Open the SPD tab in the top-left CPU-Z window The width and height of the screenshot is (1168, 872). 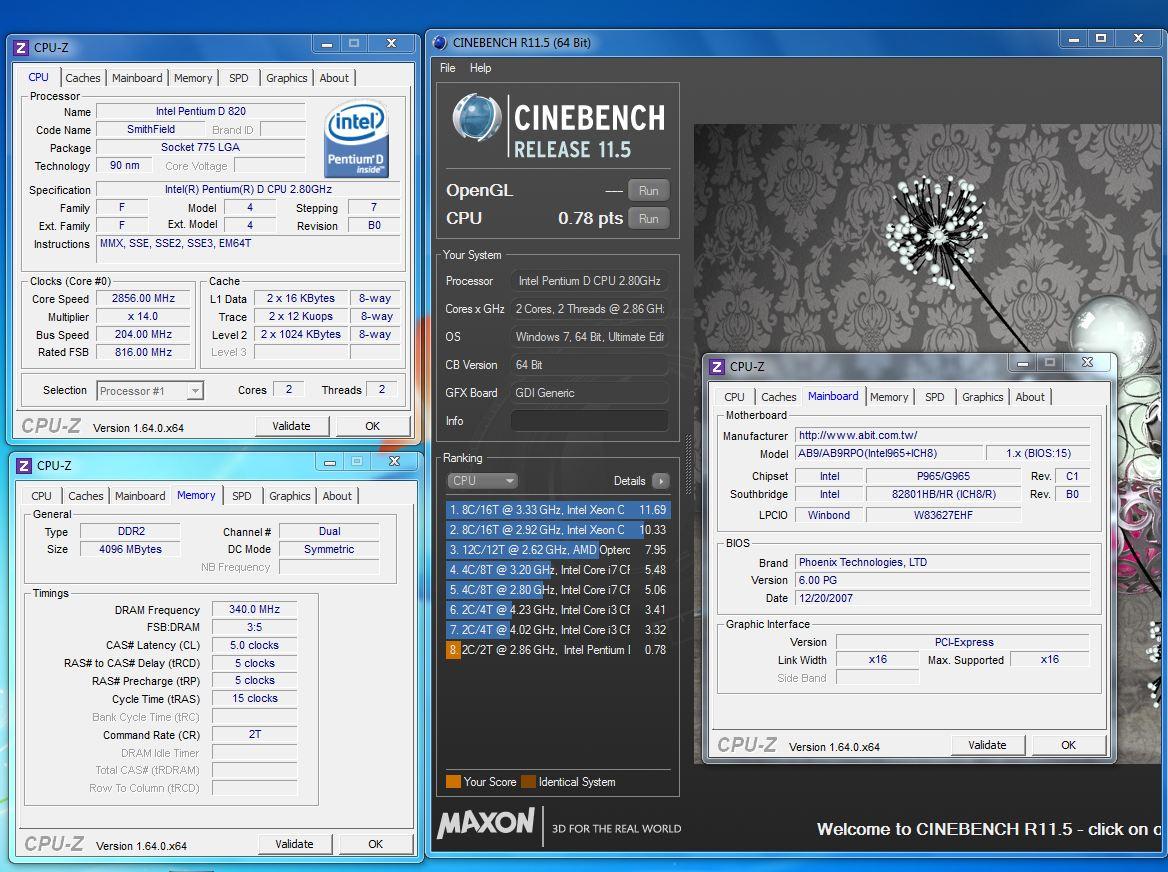[239, 78]
